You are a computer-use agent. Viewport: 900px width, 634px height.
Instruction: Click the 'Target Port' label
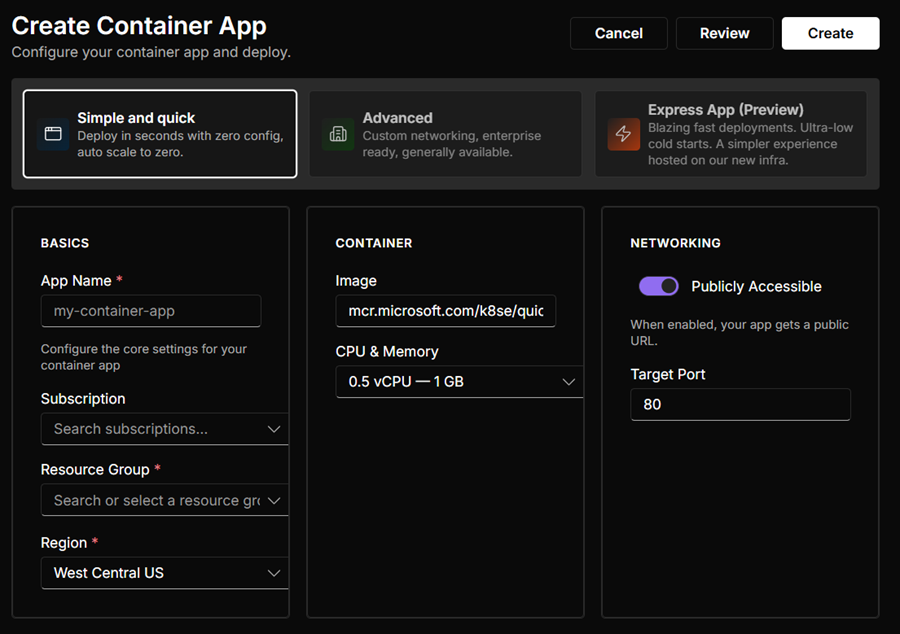pyautogui.click(x=668, y=374)
